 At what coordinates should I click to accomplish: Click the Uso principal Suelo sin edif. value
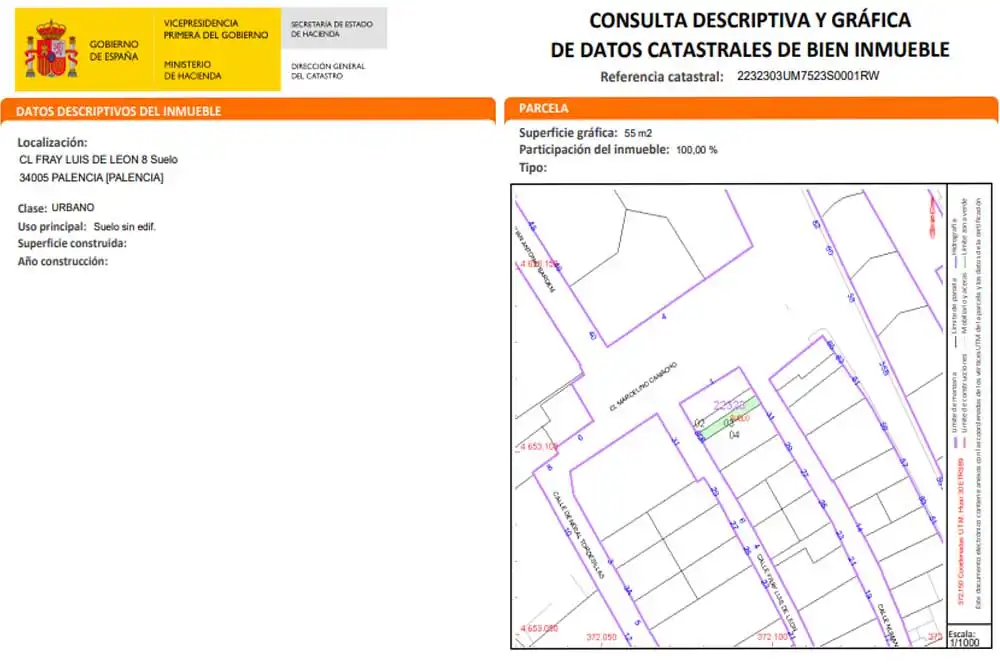[x=124, y=226]
